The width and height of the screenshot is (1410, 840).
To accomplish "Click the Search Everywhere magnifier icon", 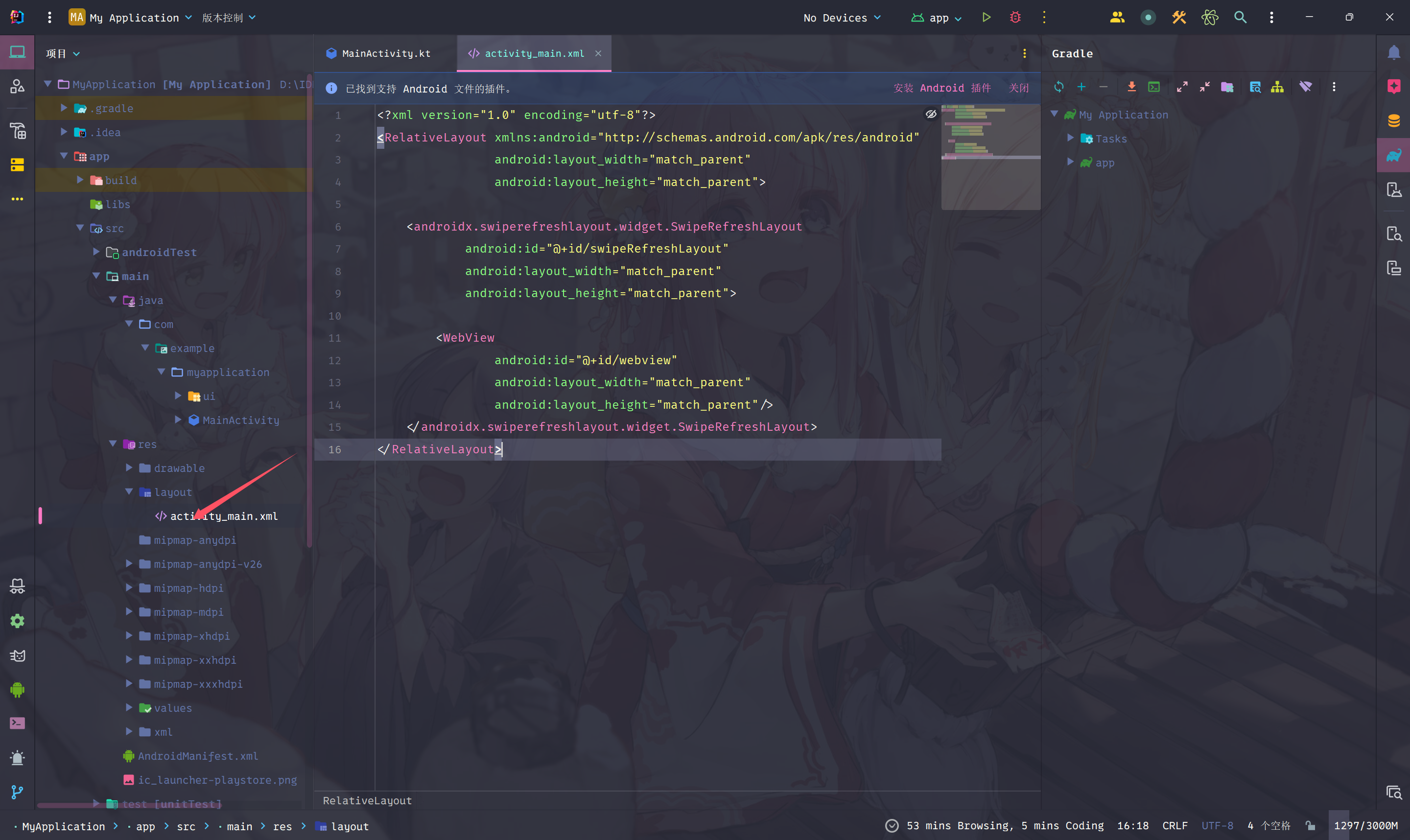I will click(1240, 18).
